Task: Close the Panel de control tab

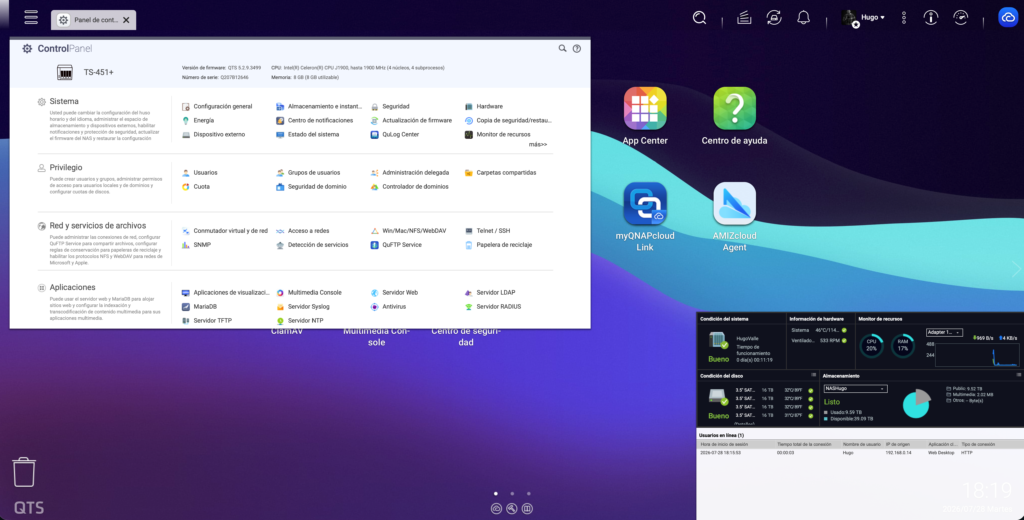Action: tap(126, 20)
